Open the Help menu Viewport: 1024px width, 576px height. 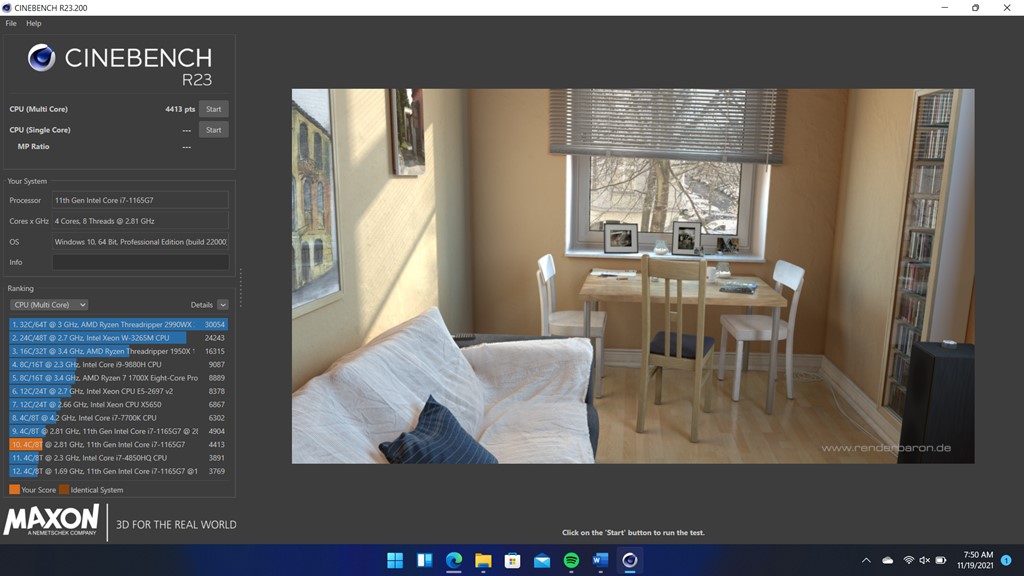point(33,23)
